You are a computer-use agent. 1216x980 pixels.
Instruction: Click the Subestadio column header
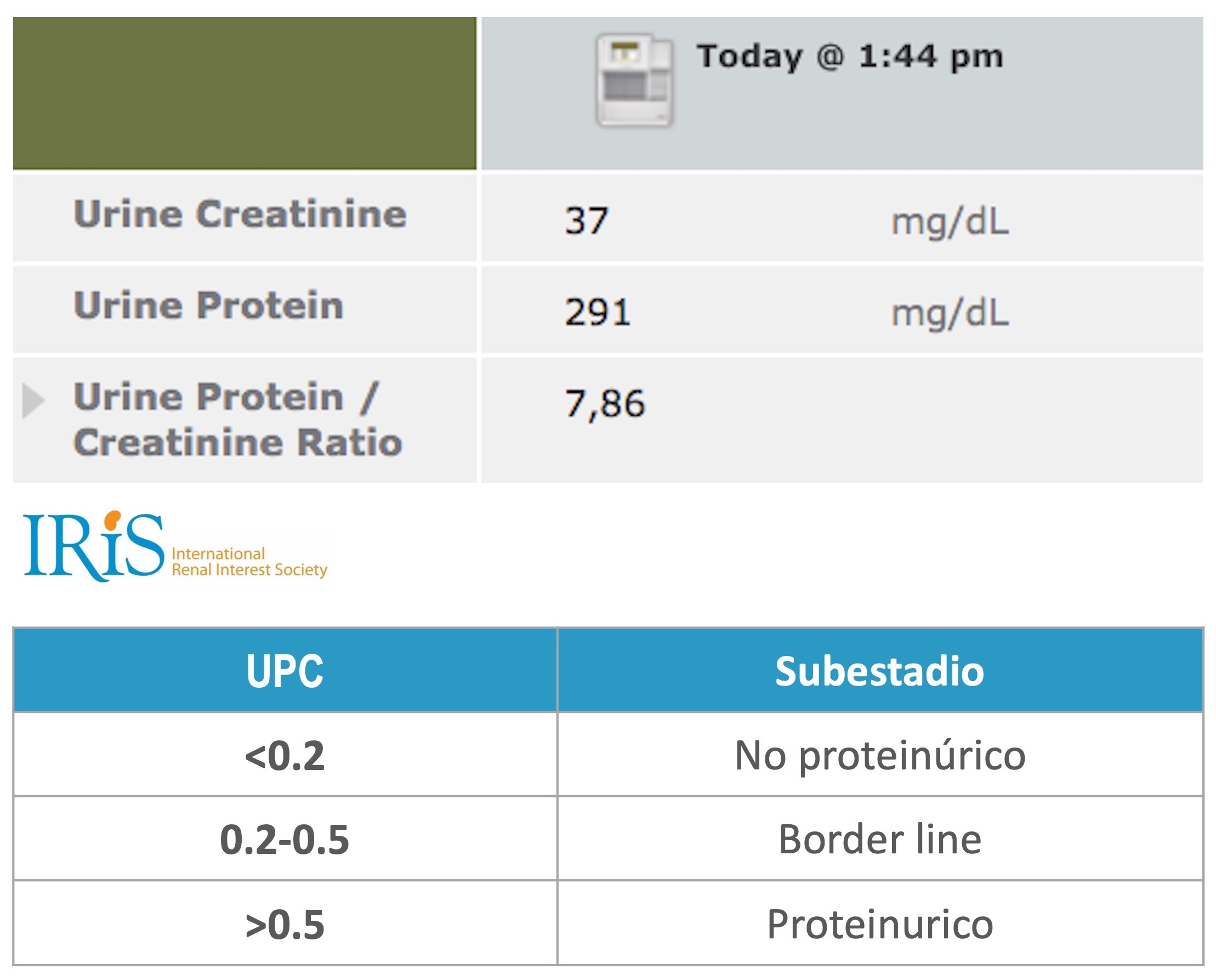click(880, 671)
